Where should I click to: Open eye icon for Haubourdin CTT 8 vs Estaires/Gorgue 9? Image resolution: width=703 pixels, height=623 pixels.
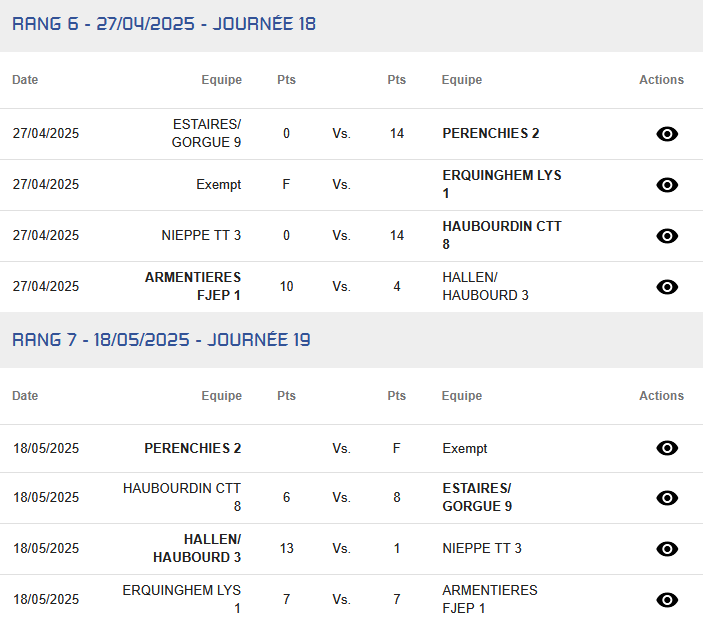tap(667, 498)
